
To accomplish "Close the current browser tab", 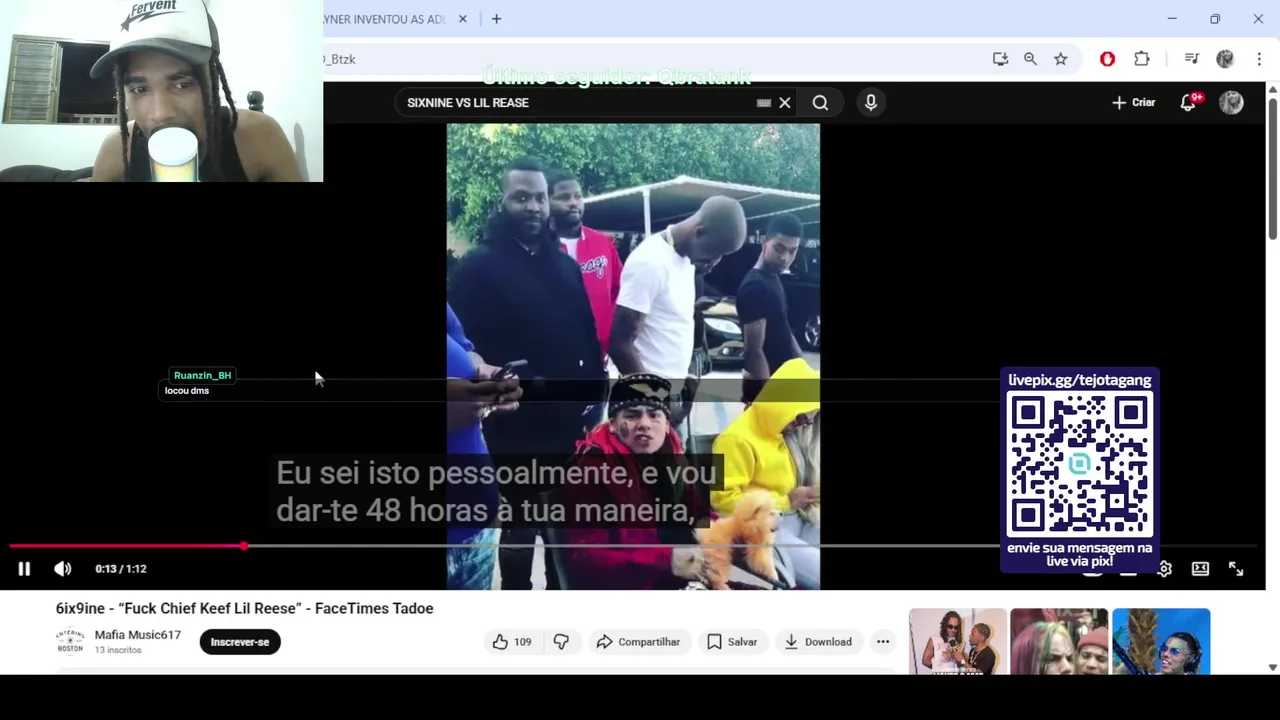I will (x=463, y=19).
